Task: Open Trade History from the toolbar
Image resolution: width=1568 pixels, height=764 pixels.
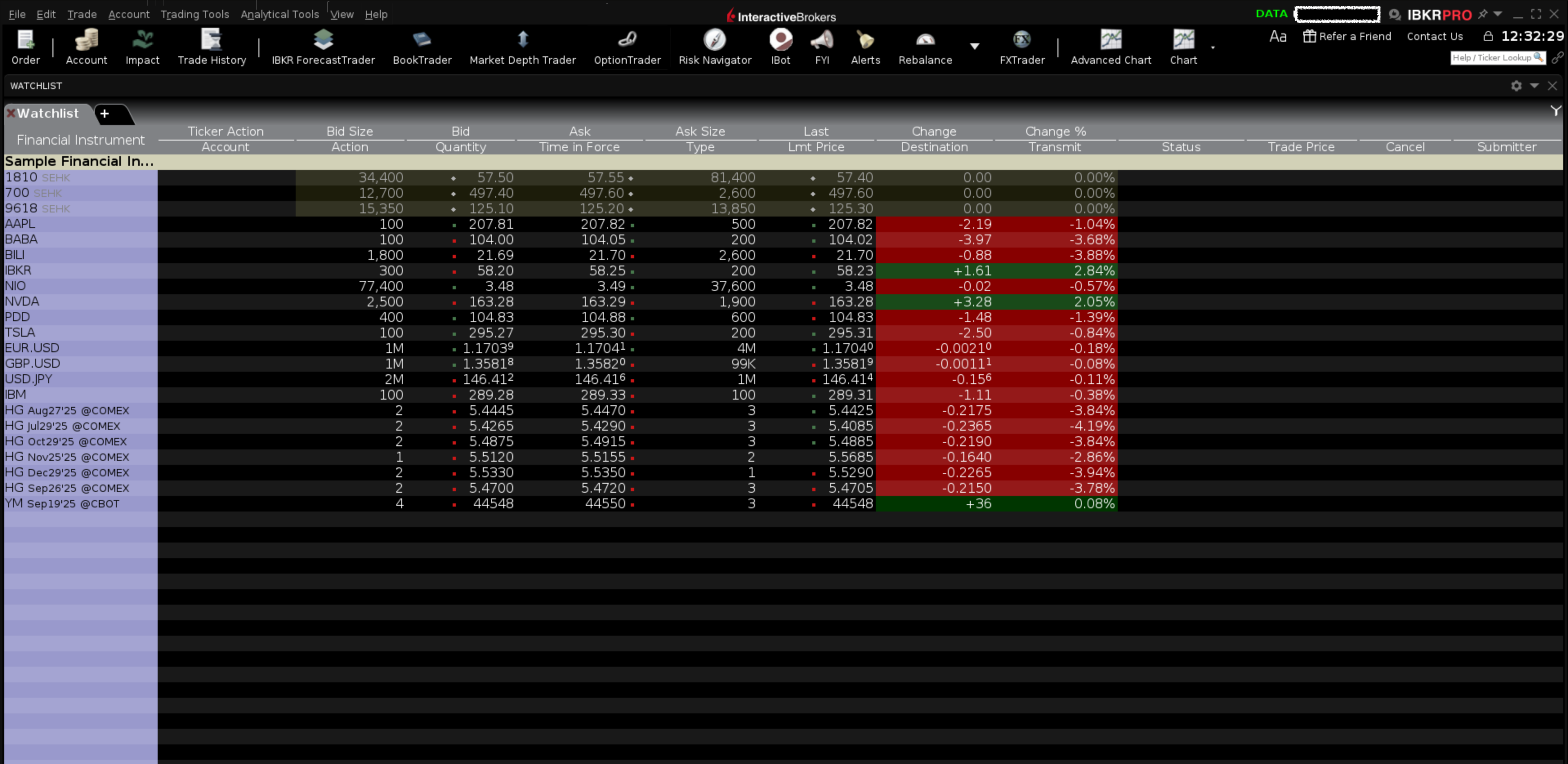Action: pyautogui.click(x=212, y=47)
